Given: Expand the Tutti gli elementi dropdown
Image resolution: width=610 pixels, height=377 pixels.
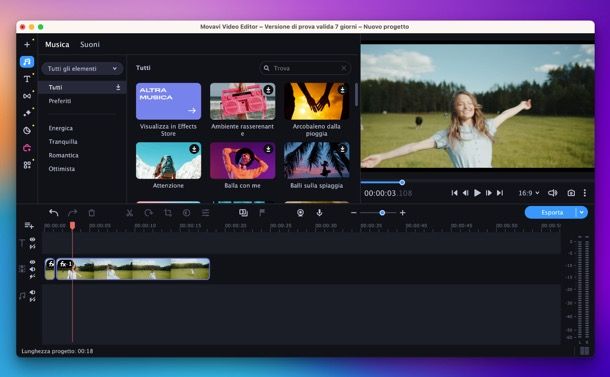Looking at the screenshot, I should coord(82,68).
